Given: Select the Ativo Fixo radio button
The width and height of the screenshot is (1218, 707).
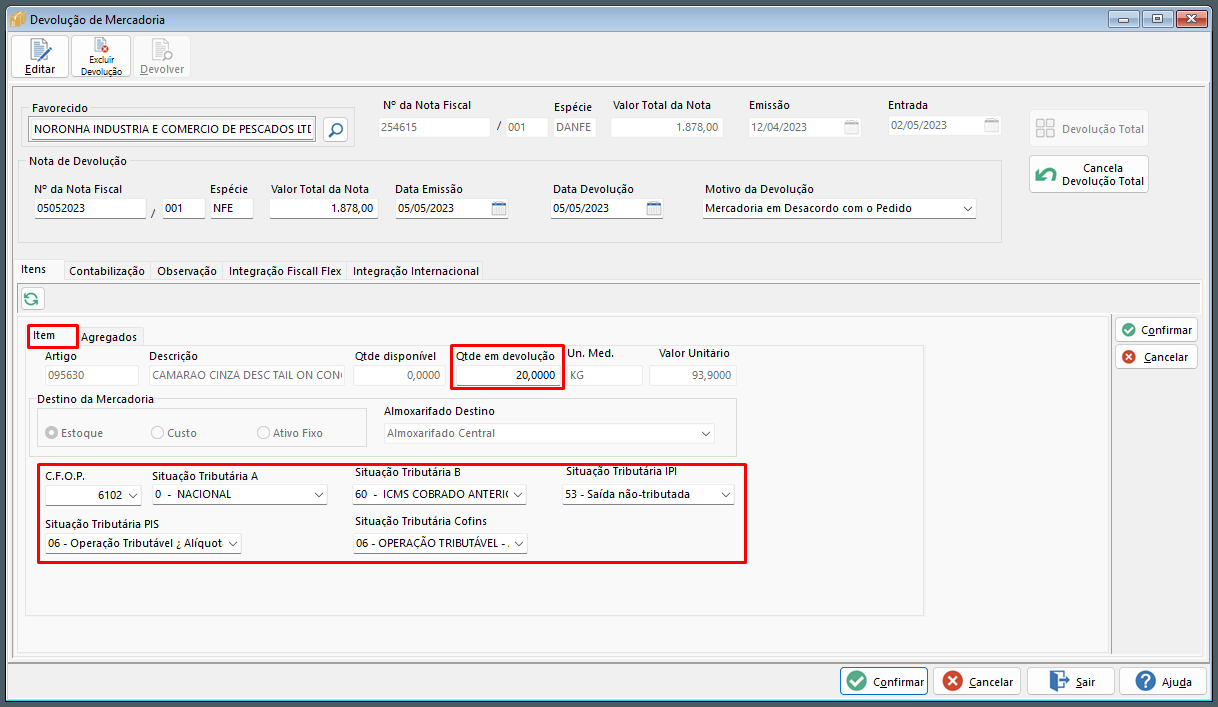Looking at the screenshot, I should (264, 433).
